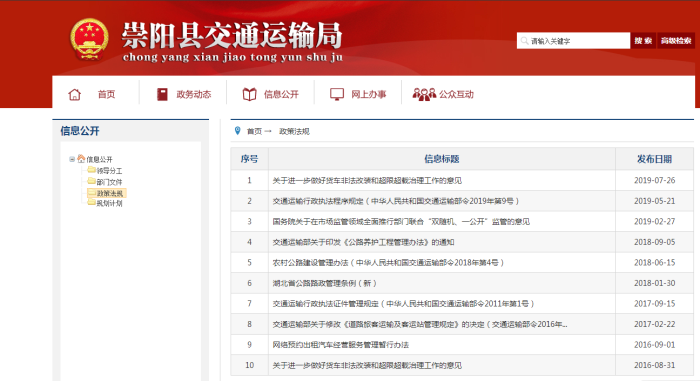Open row 10 article dated 2016-08-31
This screenshot has height=381, width=700.
coord(367,365)
